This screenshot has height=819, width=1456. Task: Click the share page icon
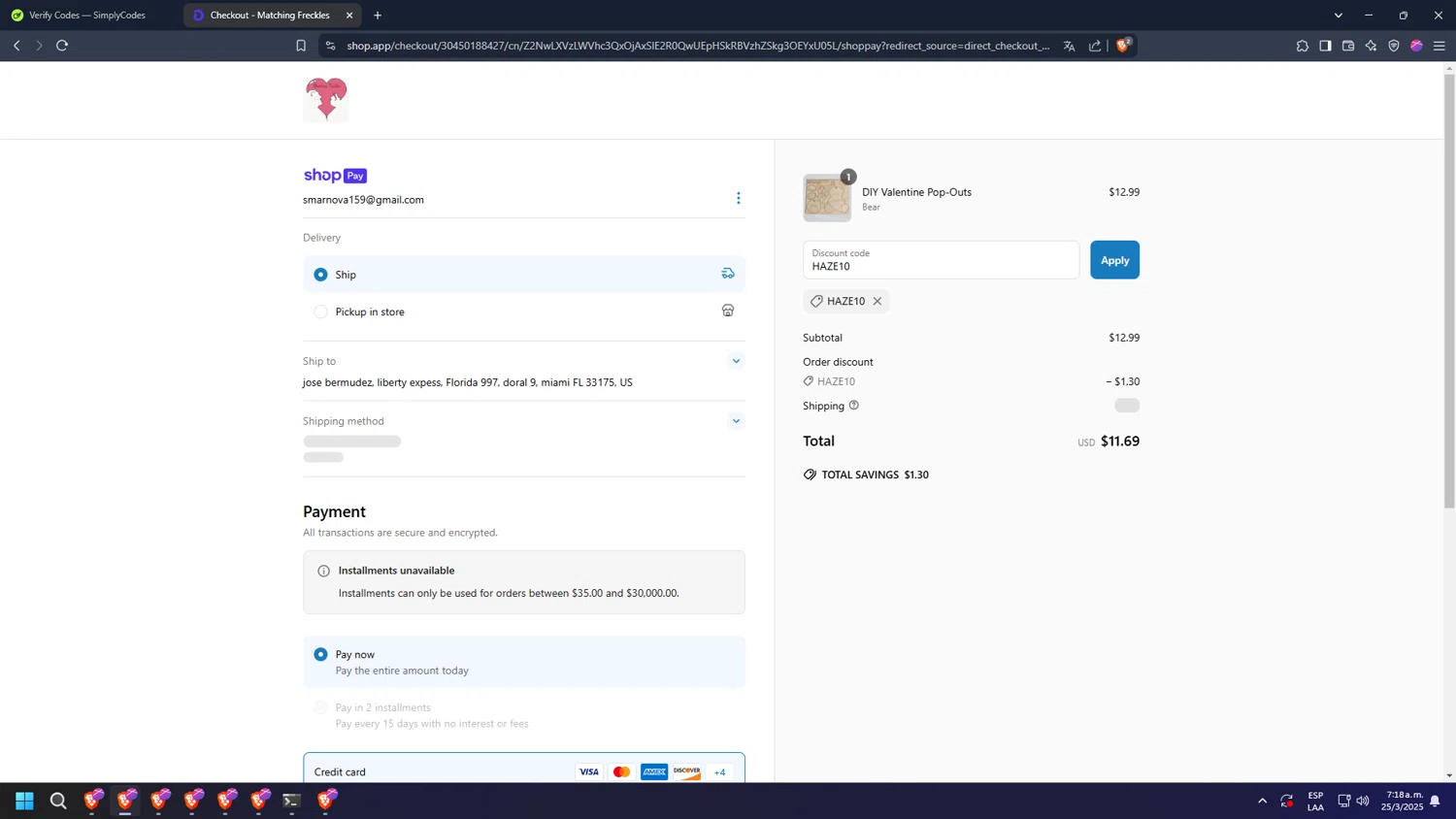(1095, 46)
